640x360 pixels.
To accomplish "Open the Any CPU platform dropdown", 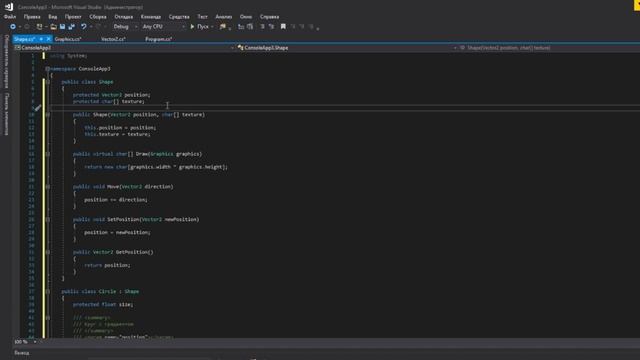I will 163,27.
